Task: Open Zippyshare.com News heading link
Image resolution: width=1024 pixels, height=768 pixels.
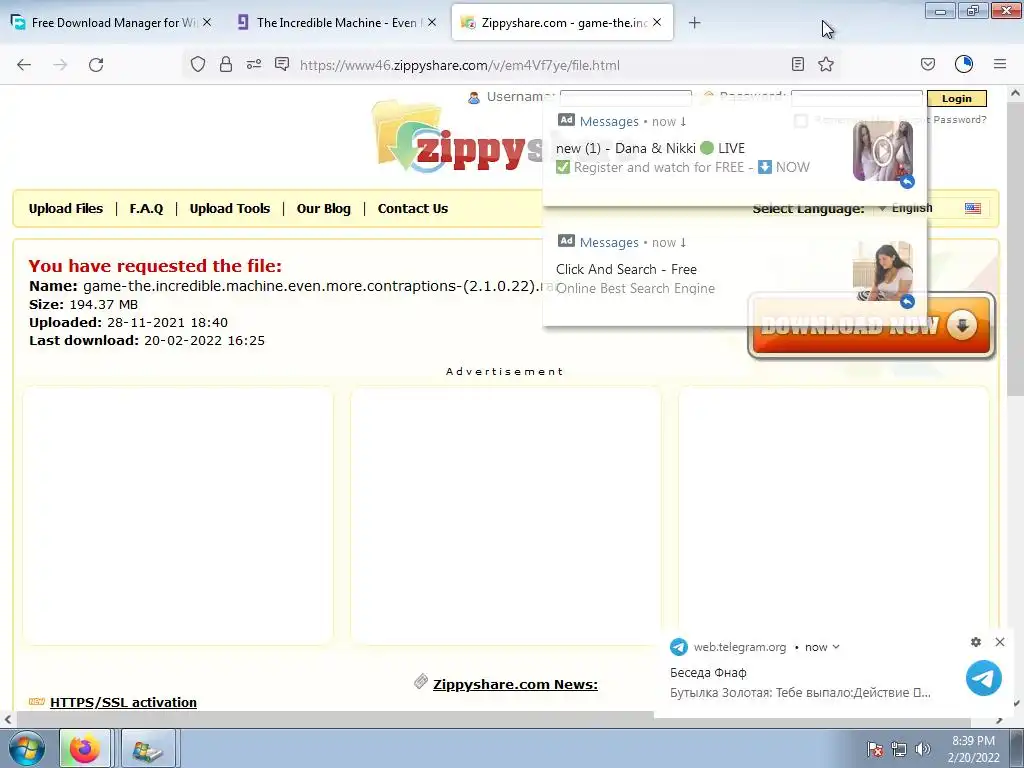Action: click(515, 684)
